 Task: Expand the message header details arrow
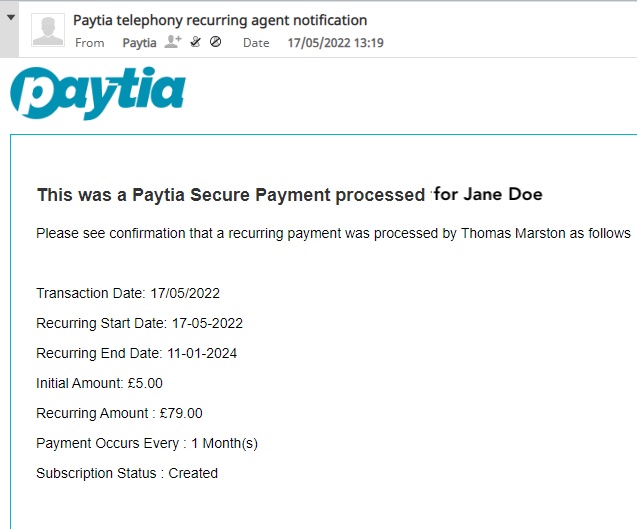pos(11,17)
